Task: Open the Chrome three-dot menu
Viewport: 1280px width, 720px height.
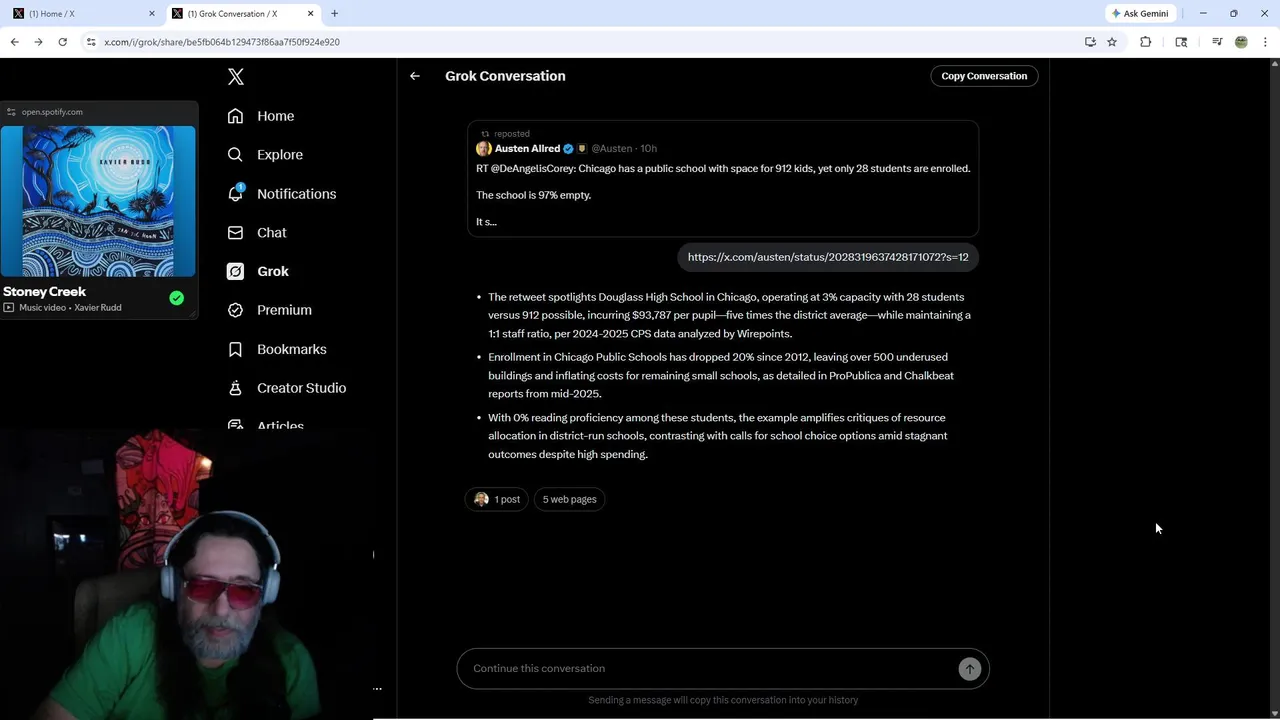Action: coord(1265,42)
